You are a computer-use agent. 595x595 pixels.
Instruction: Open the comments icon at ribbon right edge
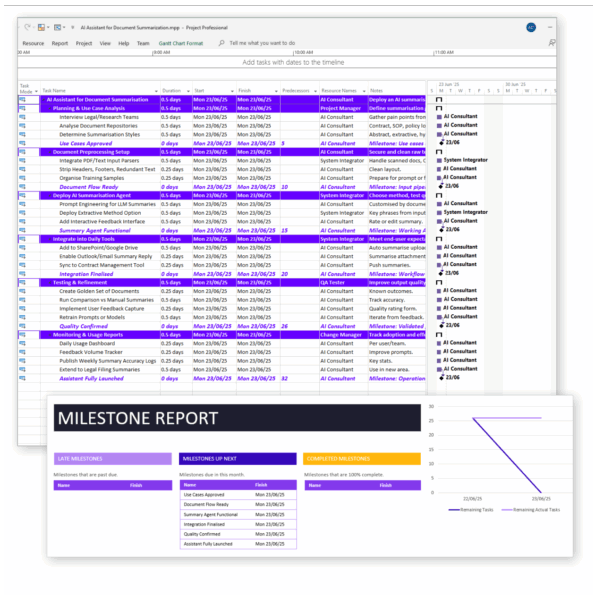[x=552, y=43]
